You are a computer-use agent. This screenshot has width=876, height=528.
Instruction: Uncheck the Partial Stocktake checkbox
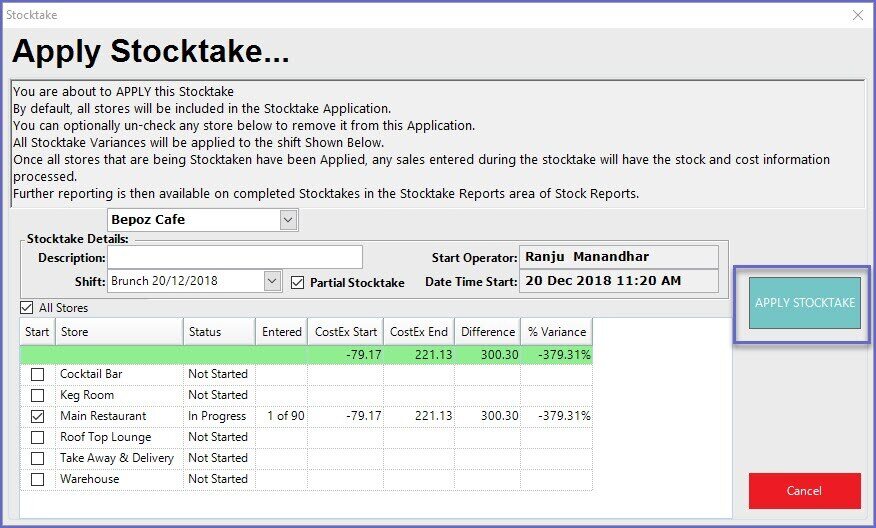click(298, 283)
